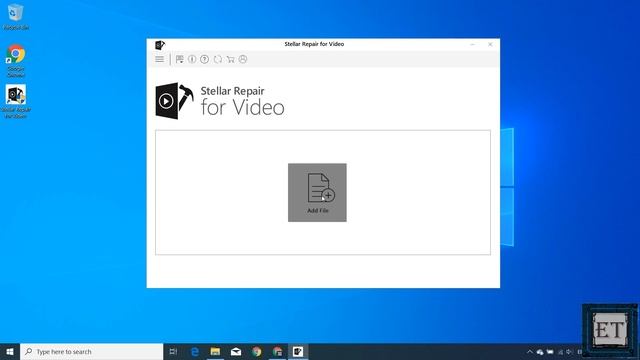Click the Type here to search box
This screenshot has width=640, height=360.
coord(91,351)
